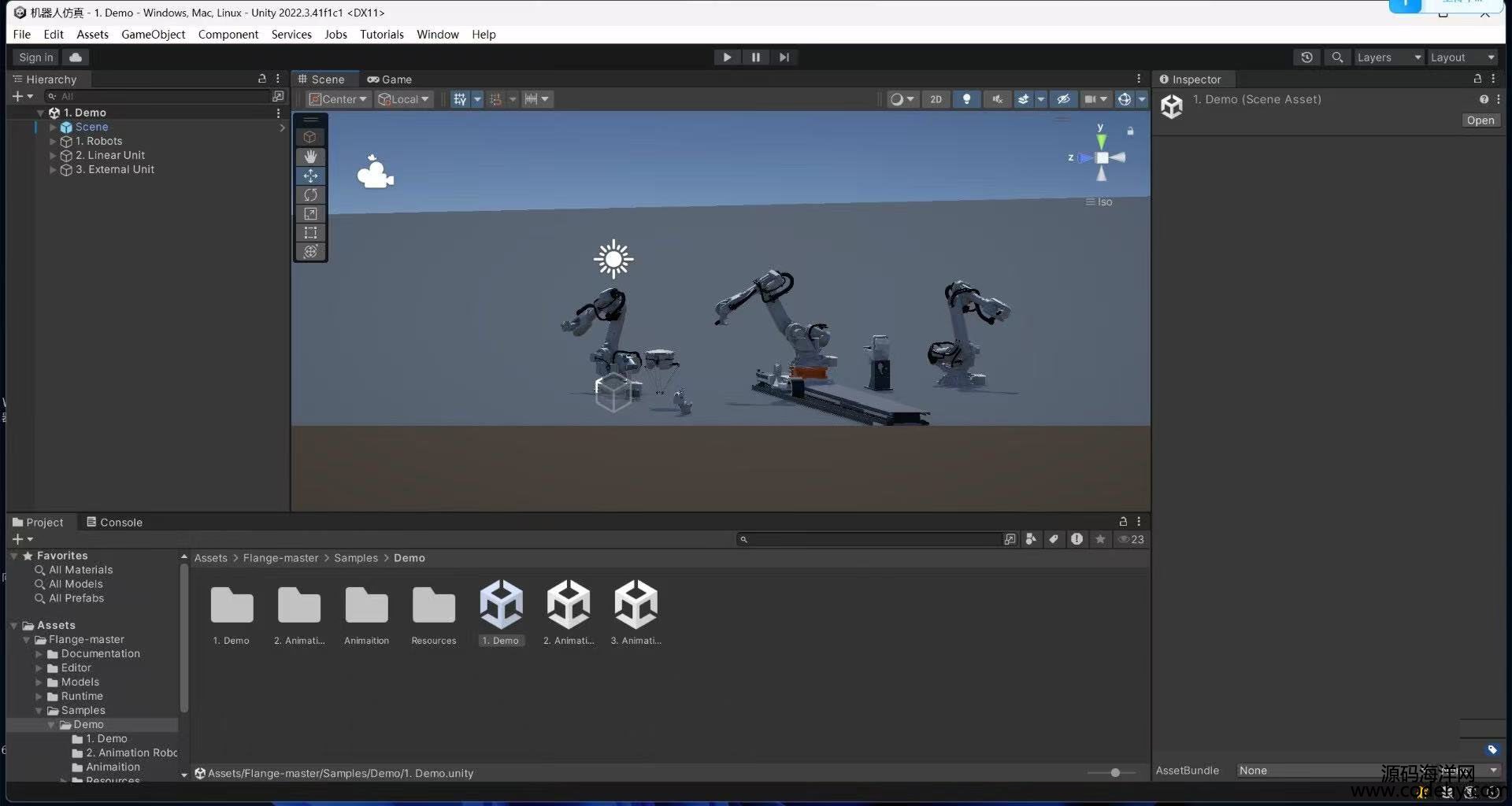Expand the 1. Robots object in Hierarchy
Image resolution: width=1512 pixels, height=806 pixels.
pos(53,141)
